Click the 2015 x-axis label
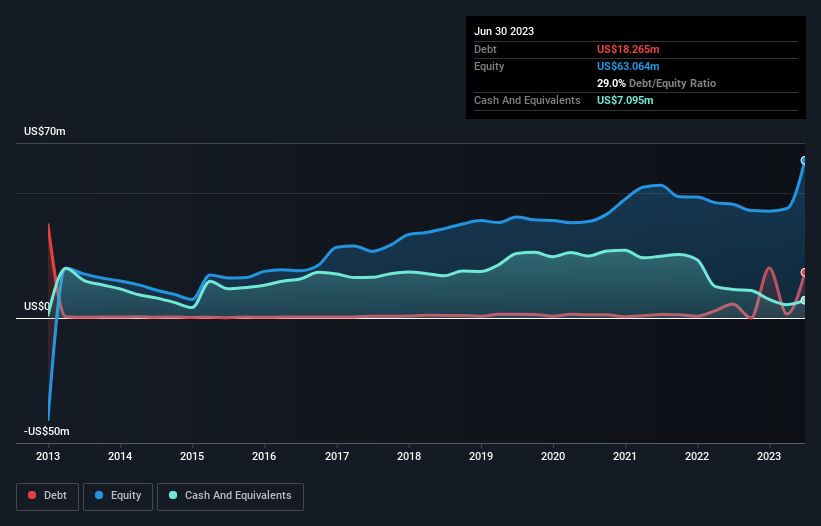The height and width of the screenshot is (526, 821). point(192,456)
